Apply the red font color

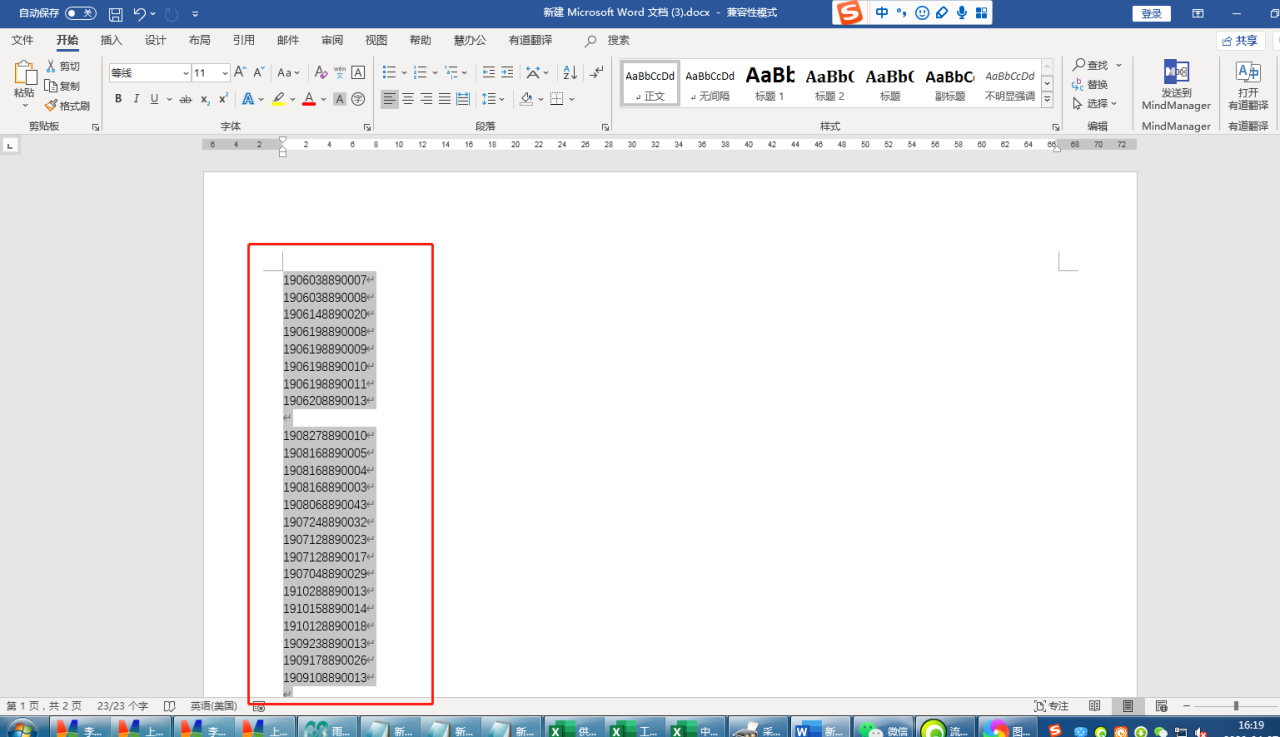[309, 99]
